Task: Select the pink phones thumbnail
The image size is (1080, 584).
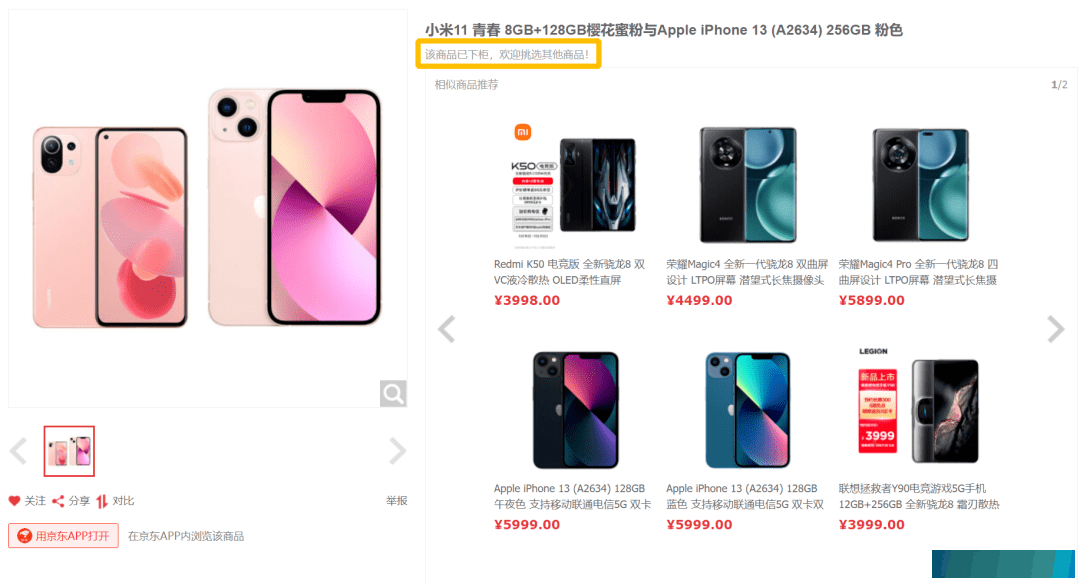Action: point(69,451)
